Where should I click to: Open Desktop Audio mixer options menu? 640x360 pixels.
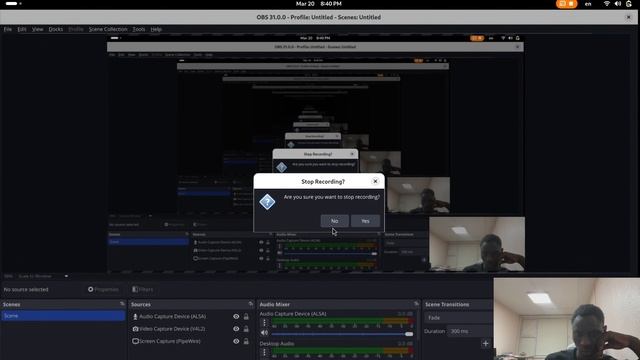pyautogui.click(x=264, y=353)
